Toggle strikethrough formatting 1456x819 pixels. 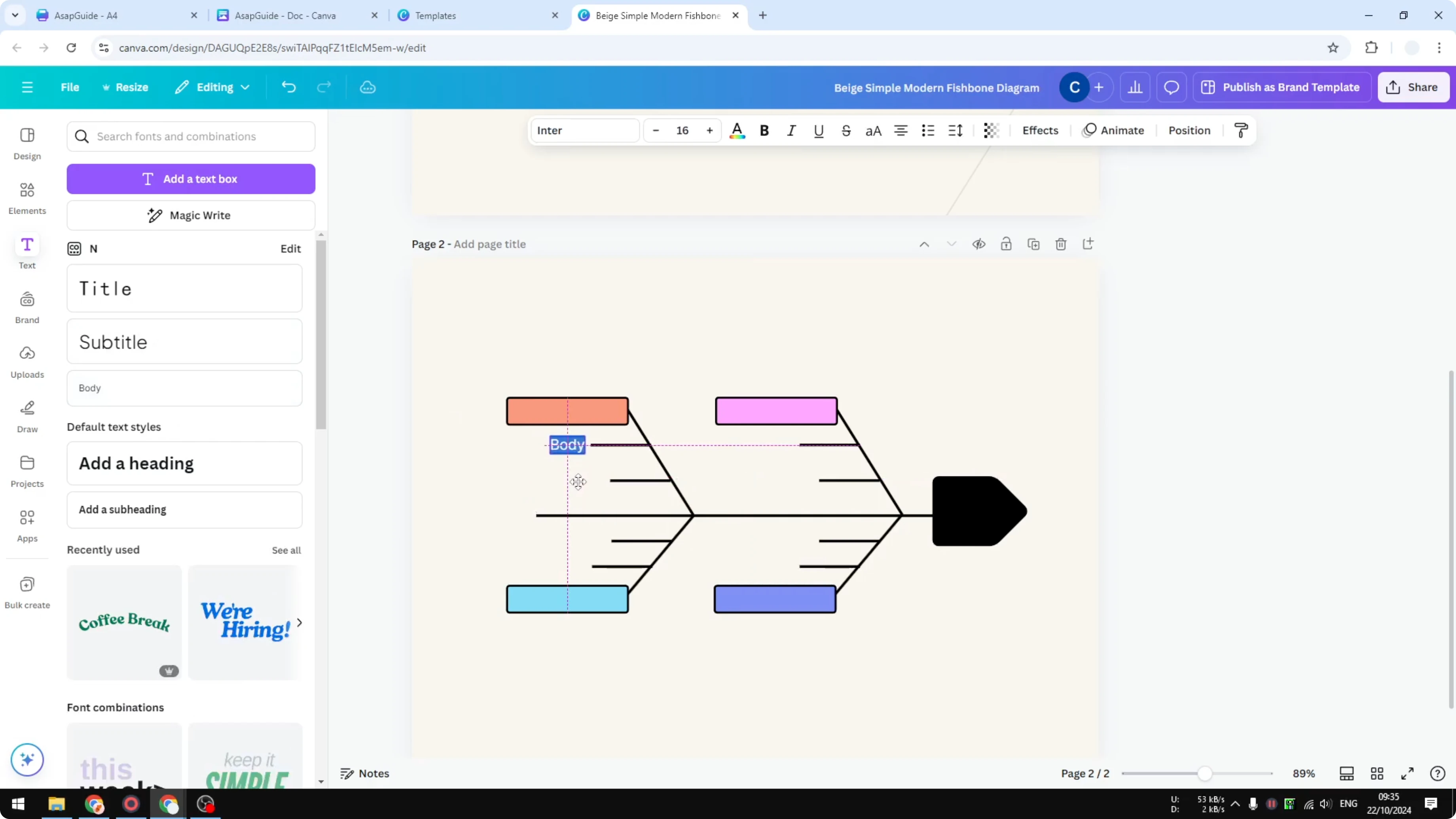[x=846, y=130]
